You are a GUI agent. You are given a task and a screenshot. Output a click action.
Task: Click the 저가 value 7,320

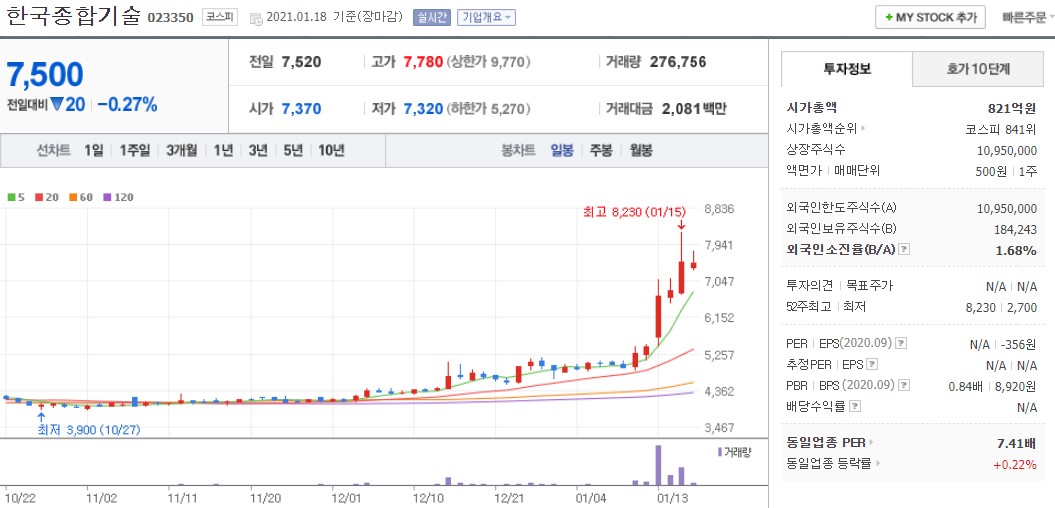pos(423,109)
